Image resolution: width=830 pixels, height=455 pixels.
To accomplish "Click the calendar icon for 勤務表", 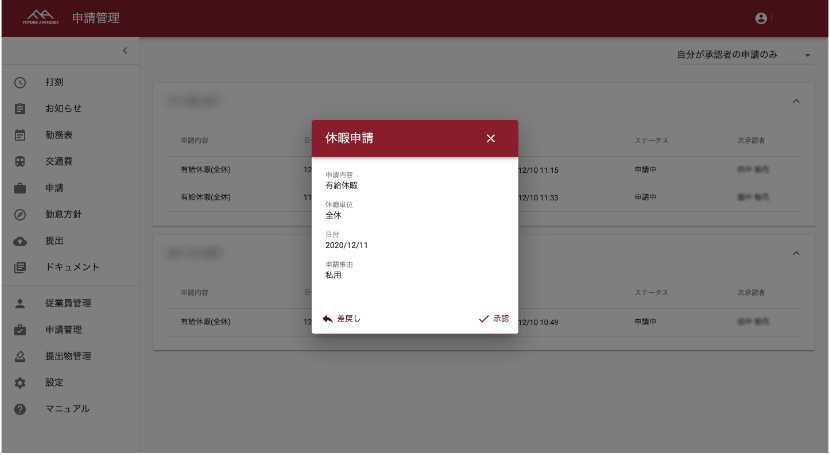I will 20,135.
